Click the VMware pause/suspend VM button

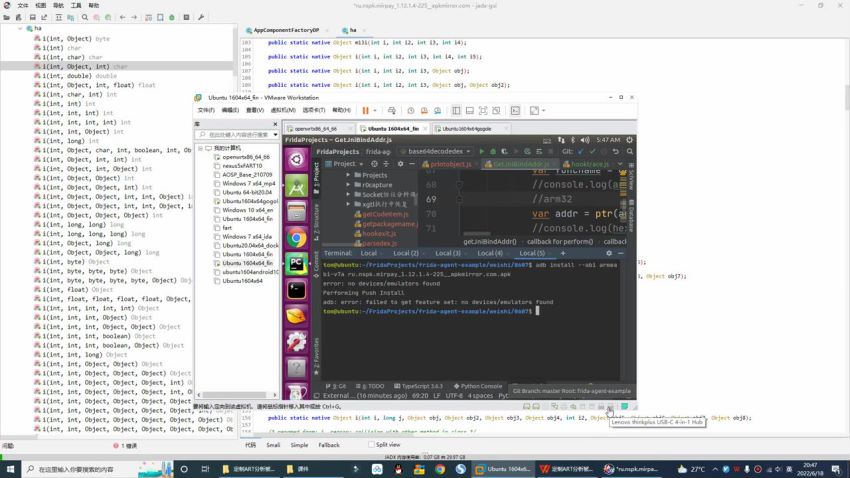(365, 110)
